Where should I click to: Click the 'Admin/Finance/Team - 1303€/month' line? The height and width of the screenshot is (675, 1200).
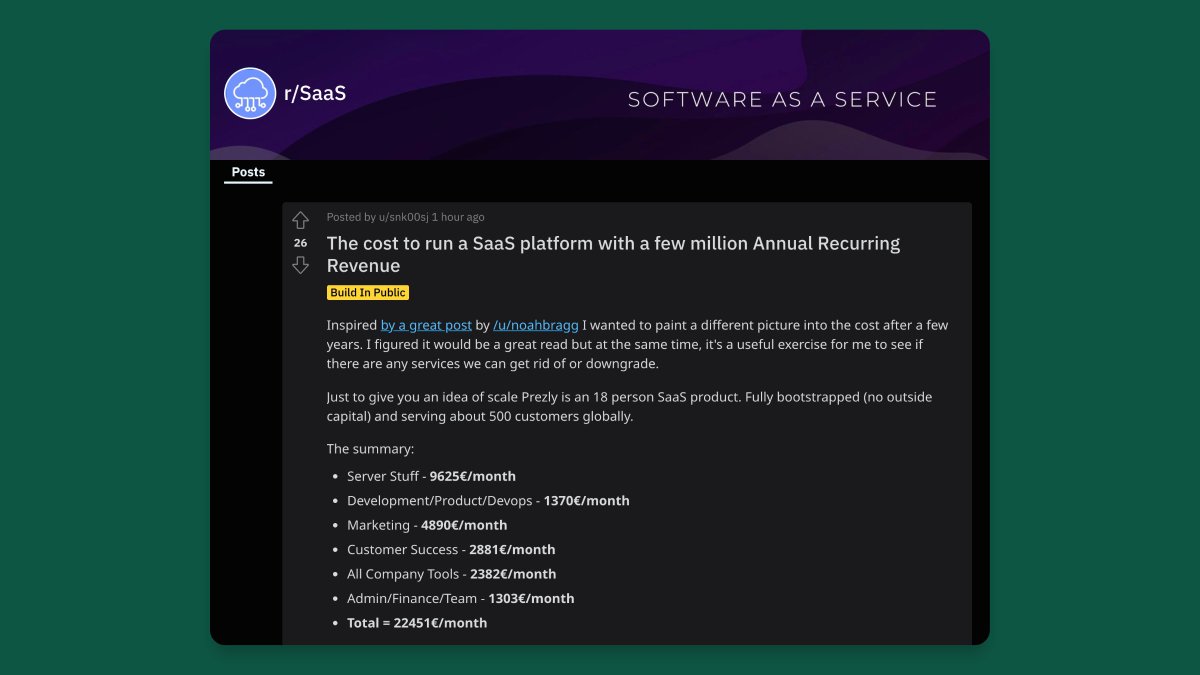[x=461, y=598]
